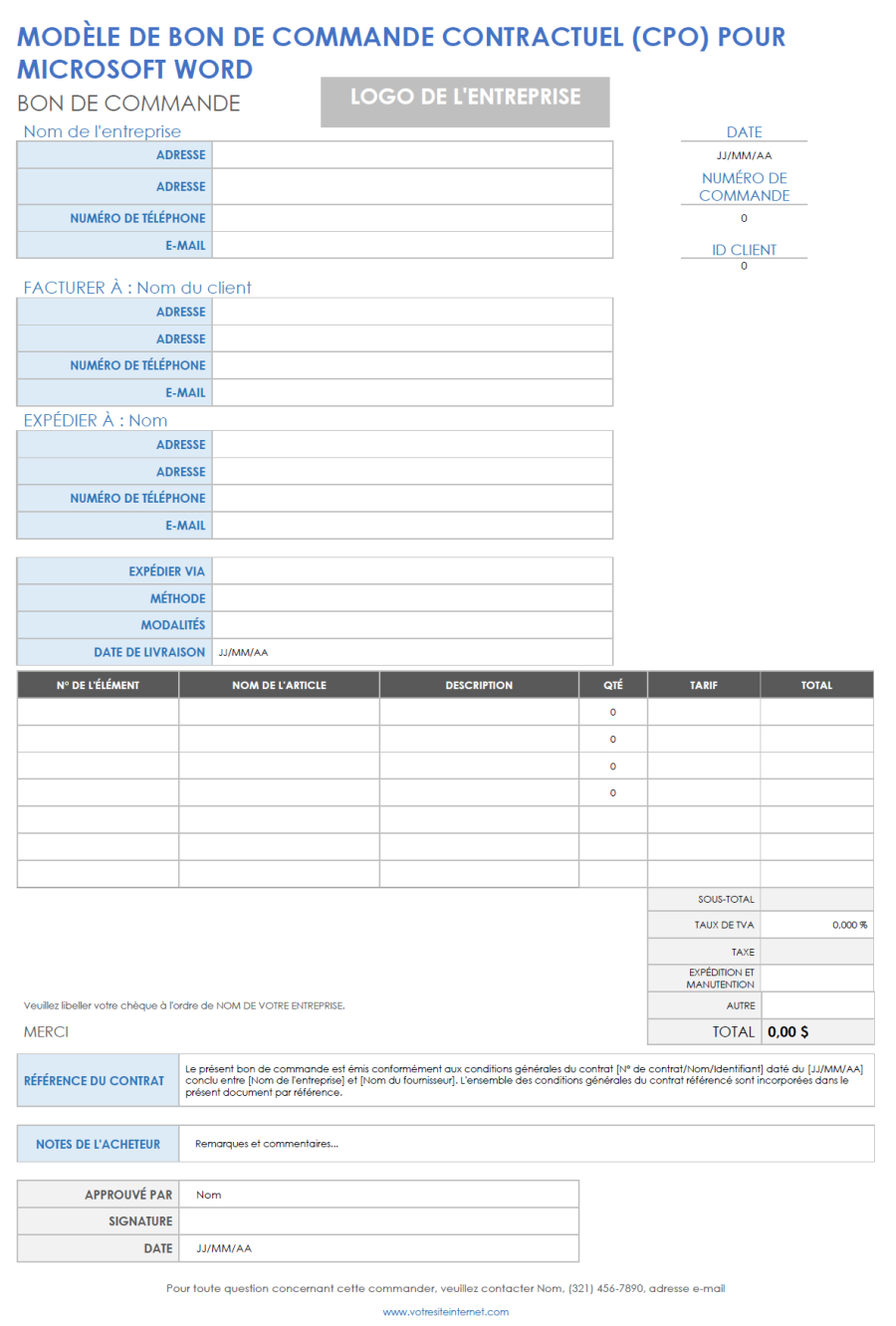Click the EXPÉDITION ET MANUTENTION amount cell
896x1326 pixels.
[x=816, y=979]
